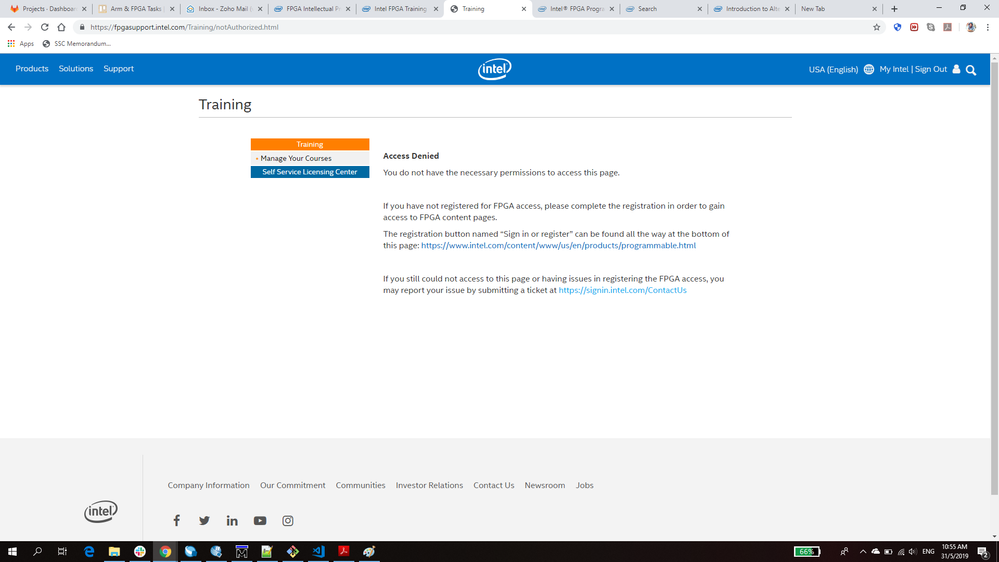Click Sign Out in the header
999x562 pixels.
click(x=931, y=69)
